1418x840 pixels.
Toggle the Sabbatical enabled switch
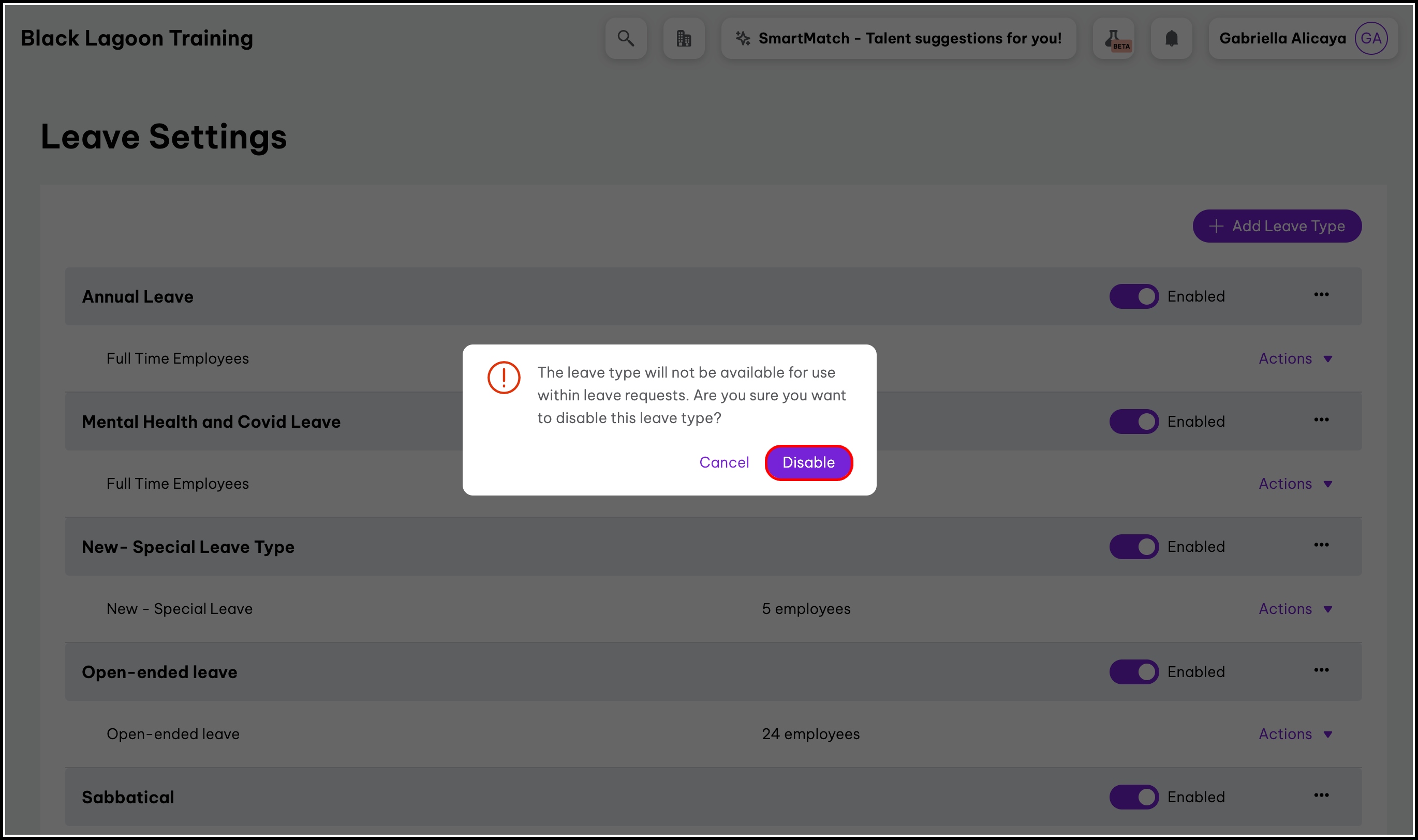pyautogui.click(x=1134, y=797)
